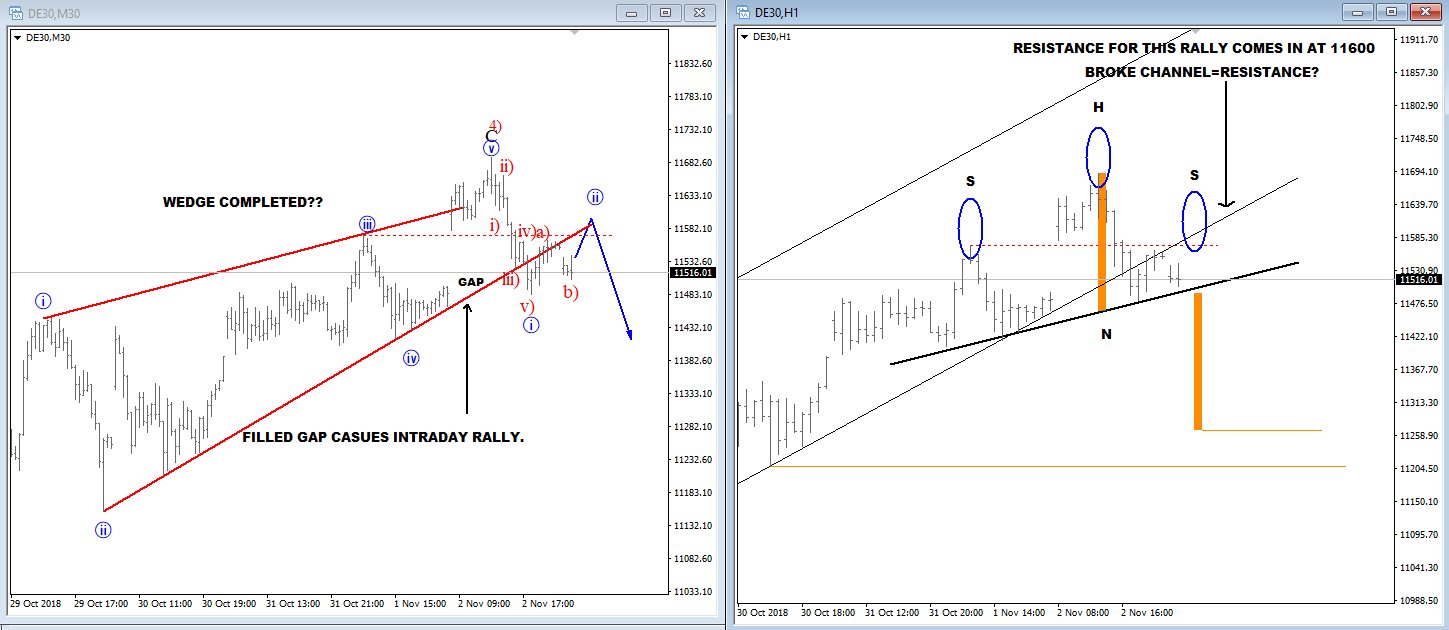Click the chart shift marker on M30 chart

point(573,33)
